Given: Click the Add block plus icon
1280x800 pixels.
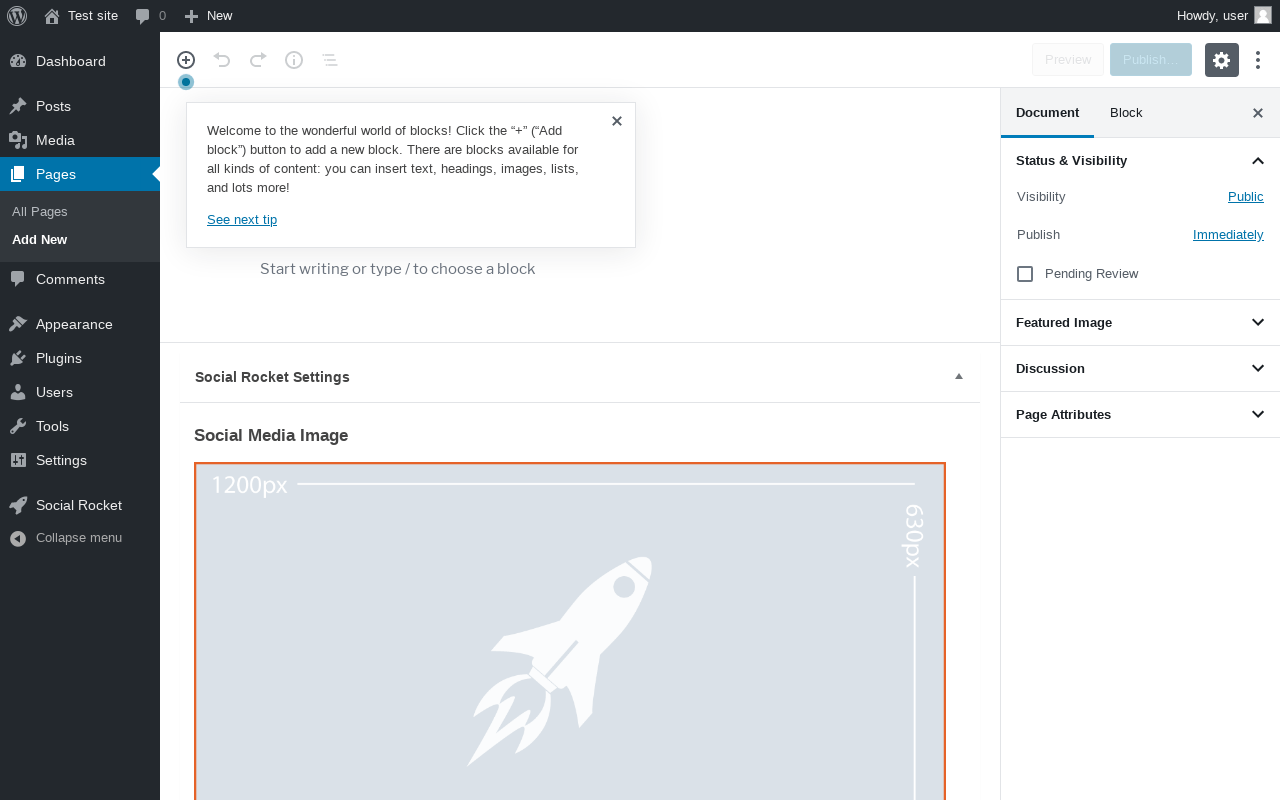Looking at the screenshot, I should click(186, 60).
